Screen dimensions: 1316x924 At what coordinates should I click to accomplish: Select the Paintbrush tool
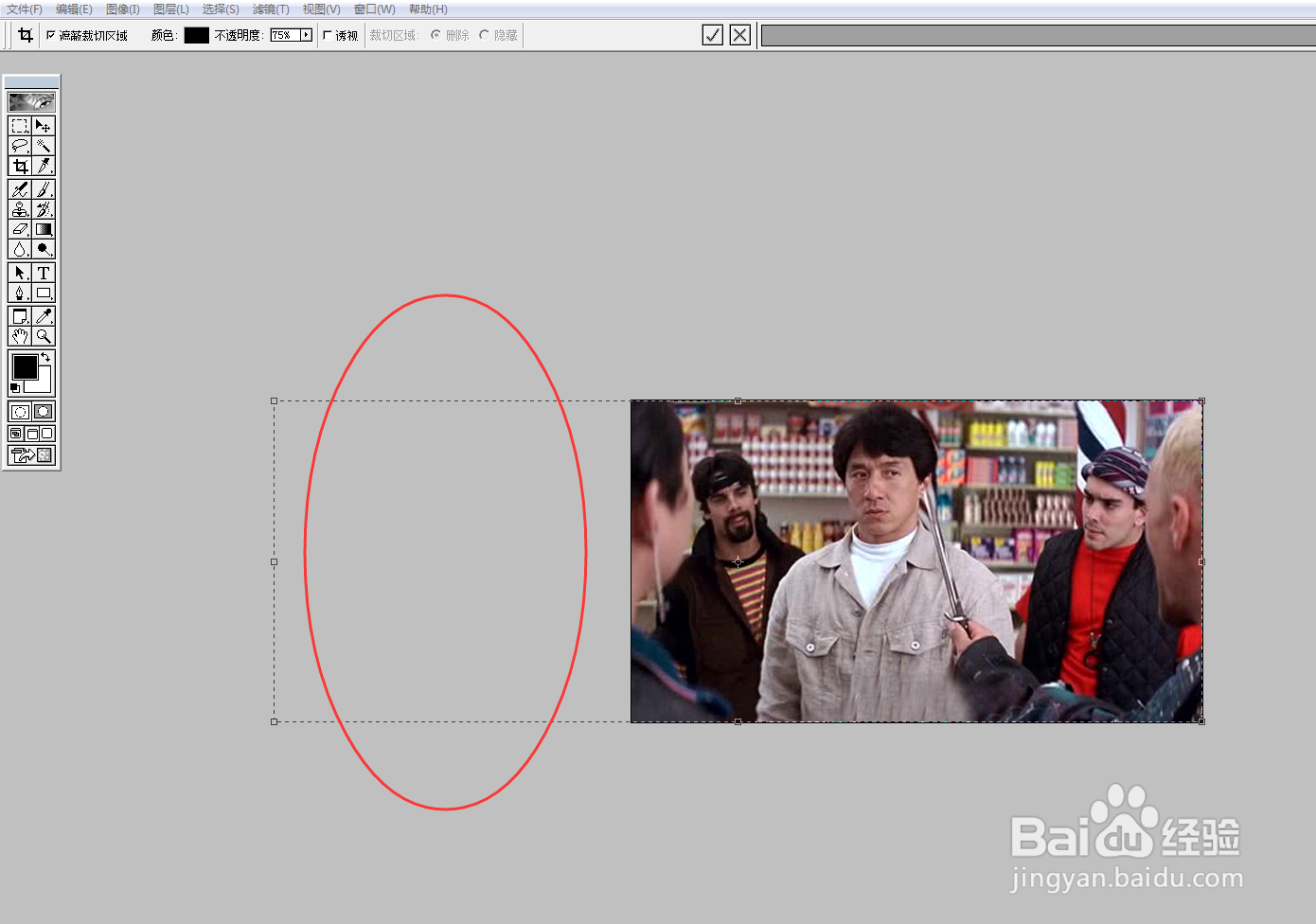[x=44, y=189]
